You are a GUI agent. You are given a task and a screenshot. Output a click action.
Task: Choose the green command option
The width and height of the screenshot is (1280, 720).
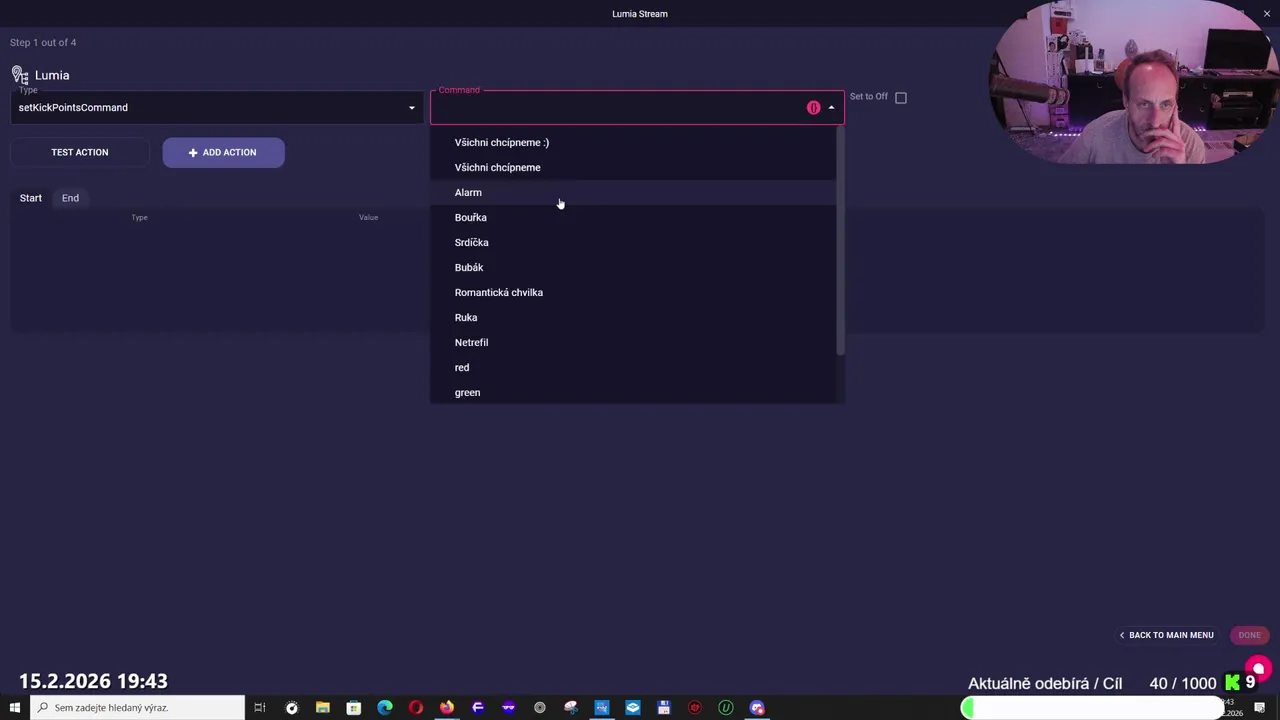coord(634,392)
